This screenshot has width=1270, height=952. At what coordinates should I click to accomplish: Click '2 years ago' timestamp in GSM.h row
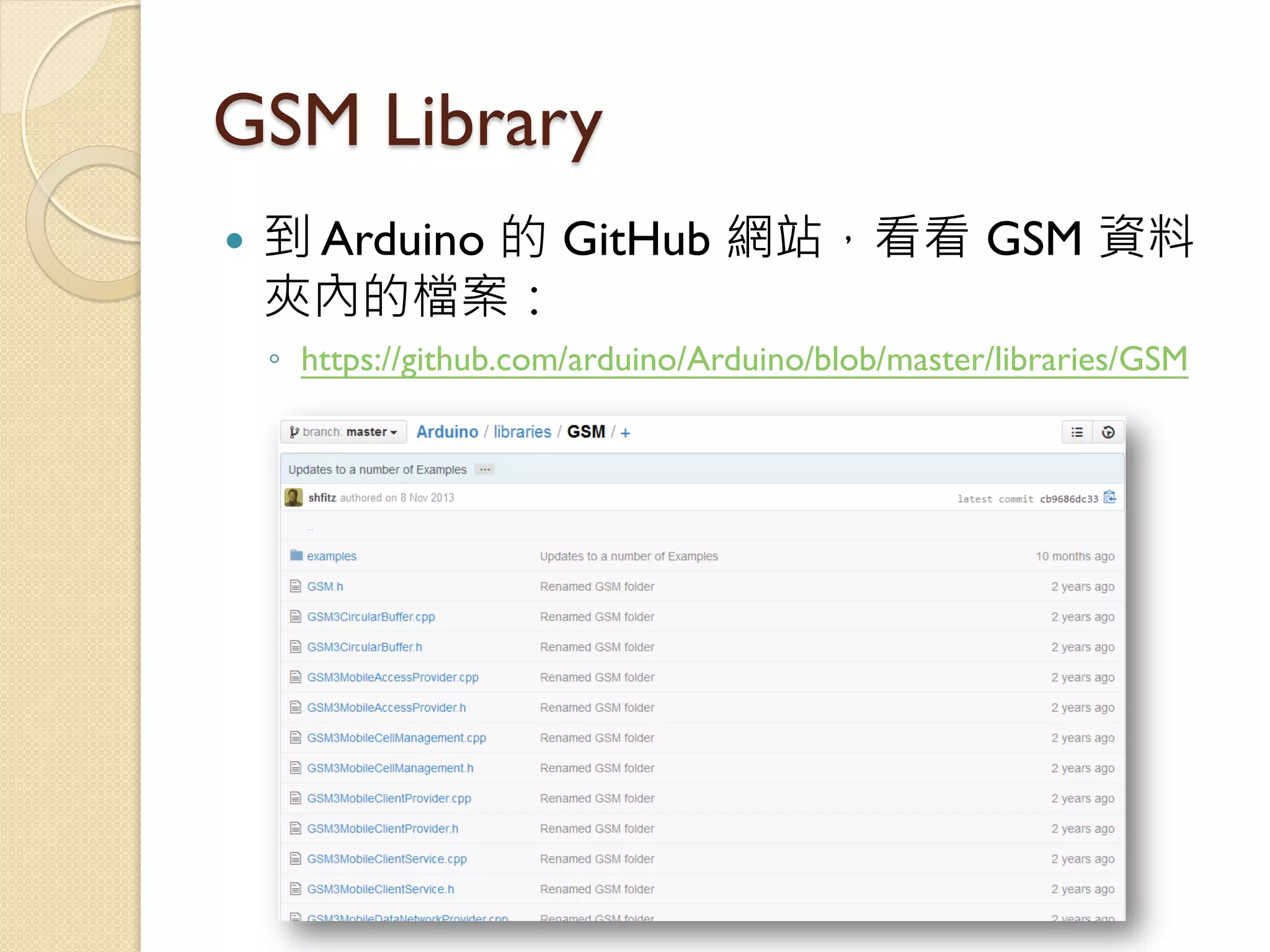[1083, 586]
